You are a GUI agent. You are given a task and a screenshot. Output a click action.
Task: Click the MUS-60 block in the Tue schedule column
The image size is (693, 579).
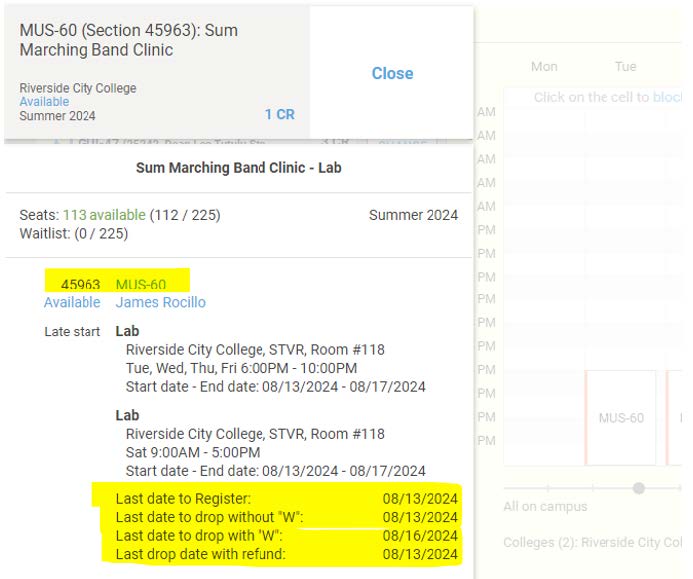point(621,418)
